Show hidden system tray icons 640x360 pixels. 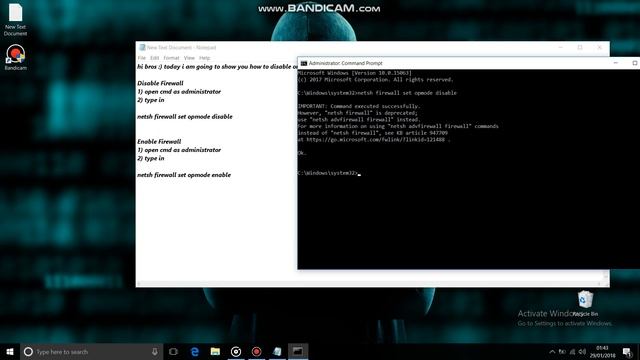coord(552,352)
